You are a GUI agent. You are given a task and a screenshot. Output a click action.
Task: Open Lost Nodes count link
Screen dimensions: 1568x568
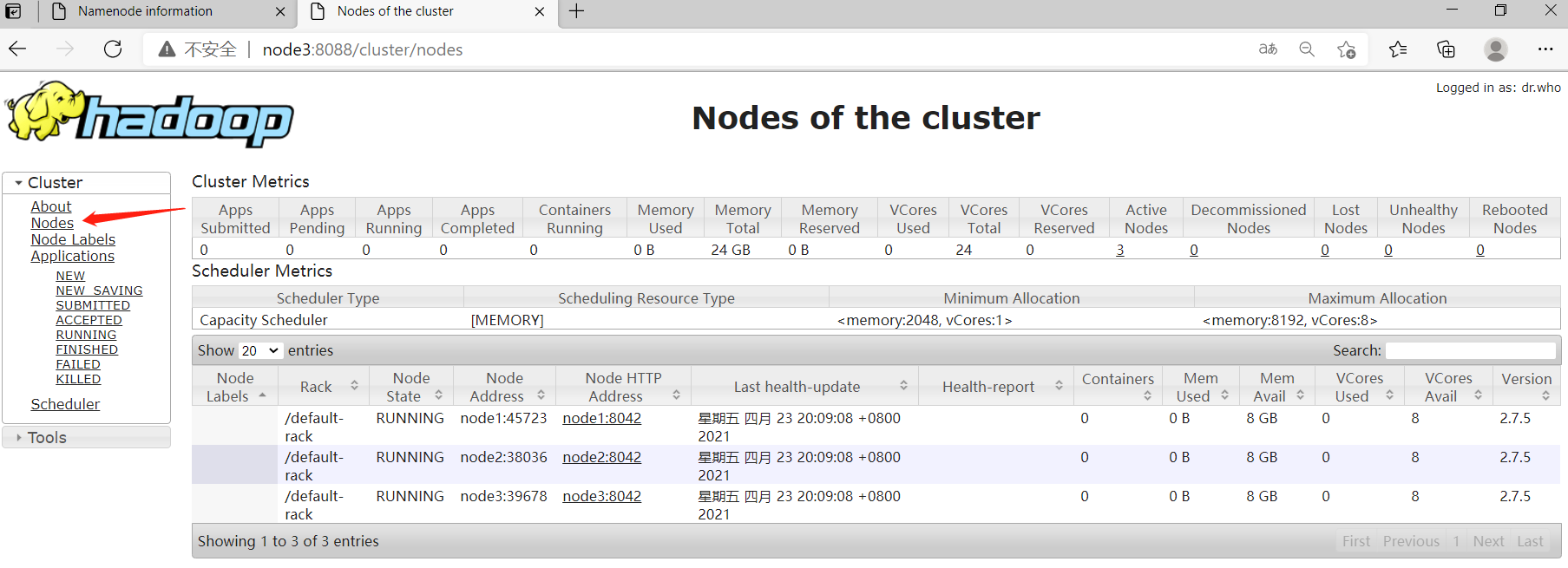(x=1325, y=250)
